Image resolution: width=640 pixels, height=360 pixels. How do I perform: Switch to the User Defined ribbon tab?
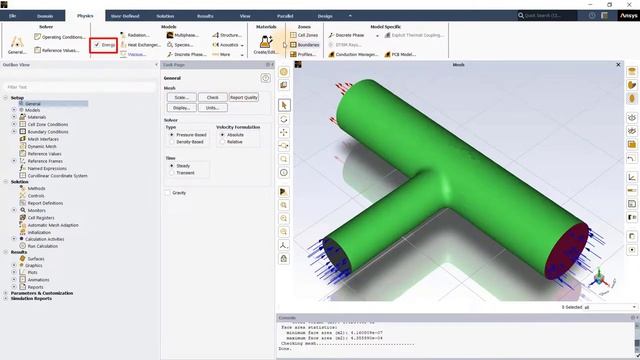pos(125,16)
